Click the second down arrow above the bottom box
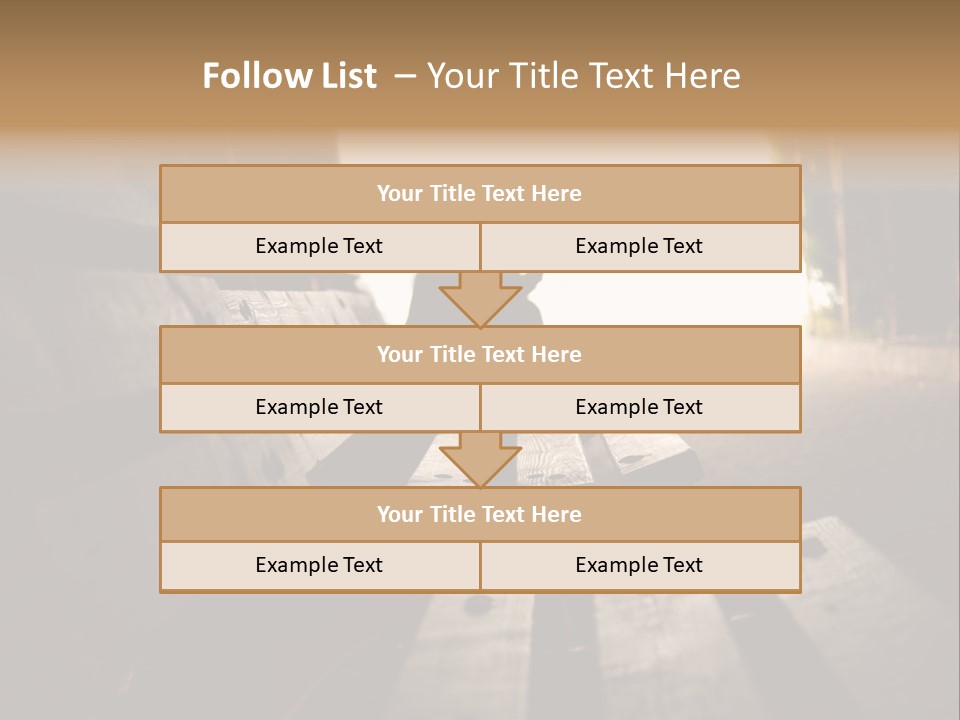Viewport: 960px width, 720px height. pos(480,460)
